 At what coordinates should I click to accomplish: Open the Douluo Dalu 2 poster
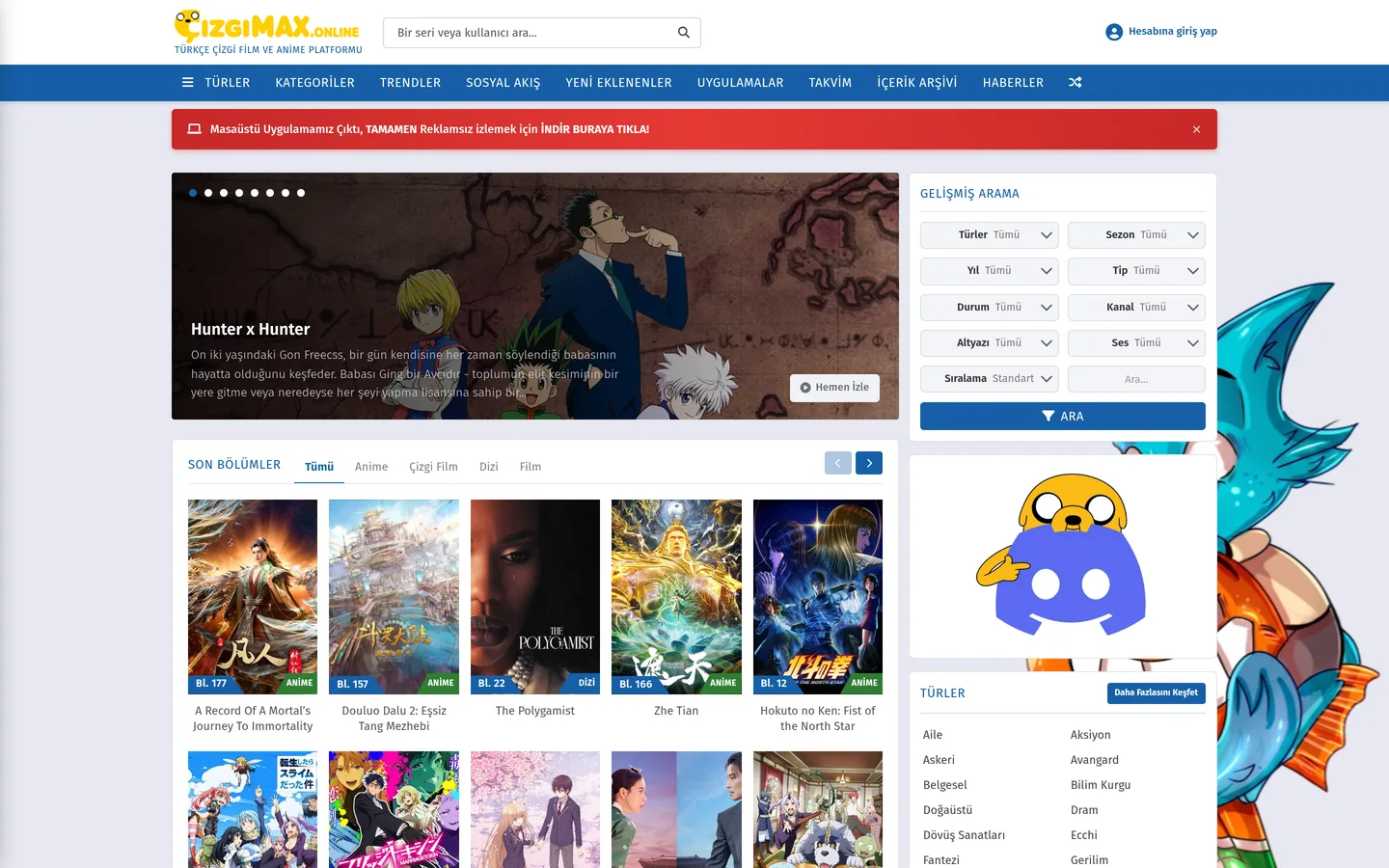395,597
